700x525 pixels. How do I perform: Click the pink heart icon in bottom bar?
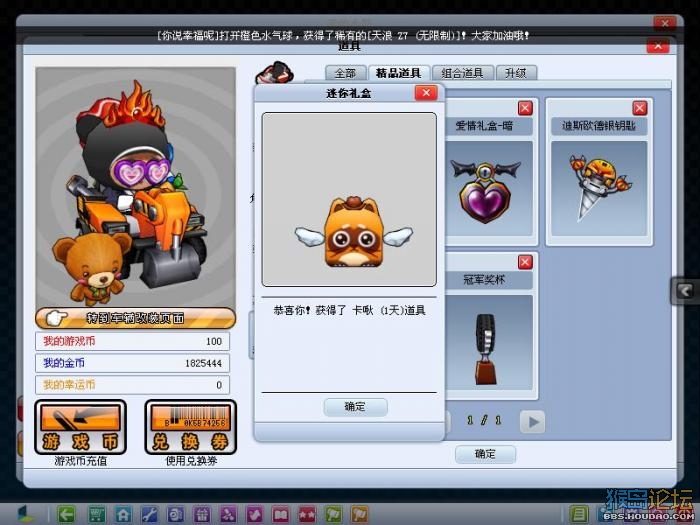[254, 514]
